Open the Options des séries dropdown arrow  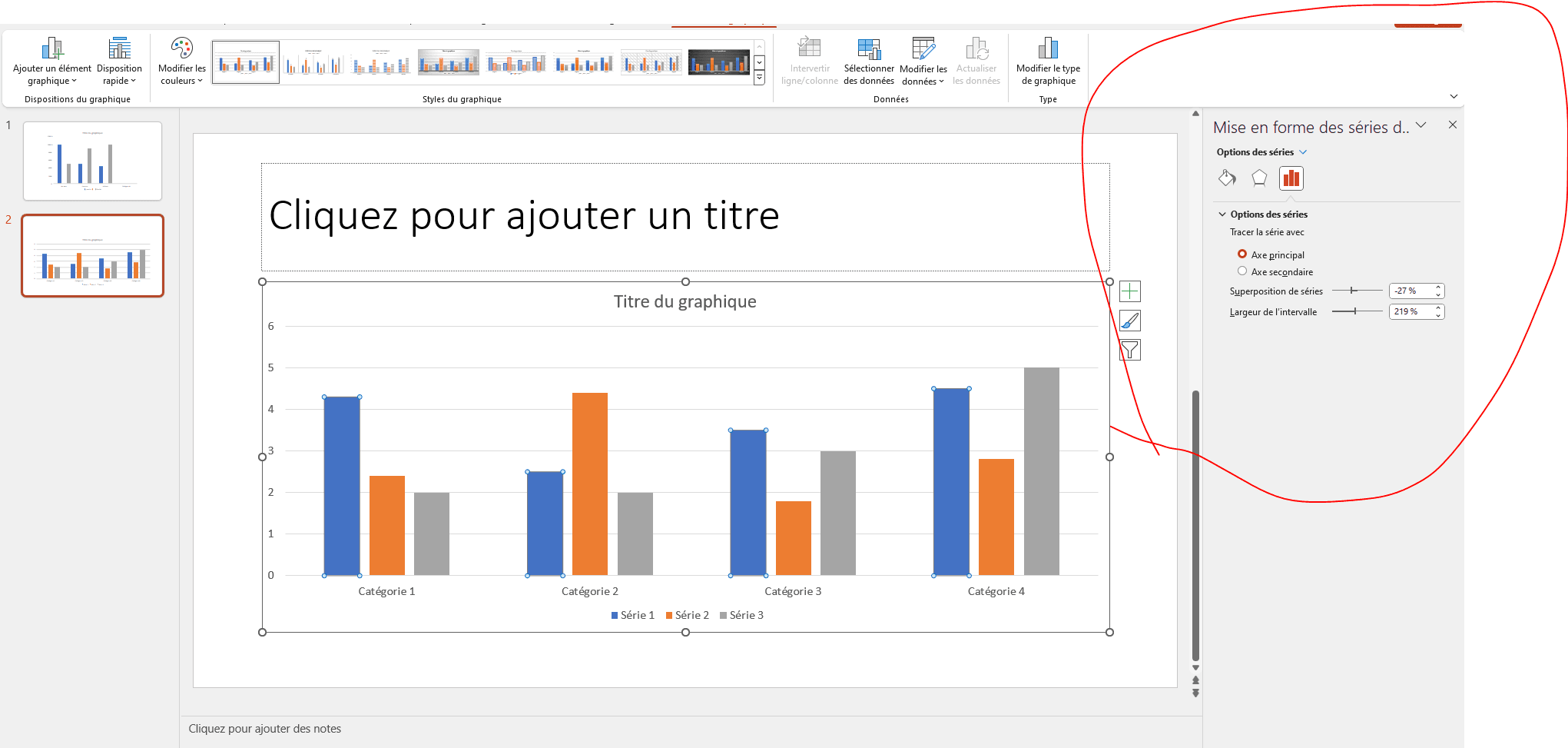[x=1303, y=152]
